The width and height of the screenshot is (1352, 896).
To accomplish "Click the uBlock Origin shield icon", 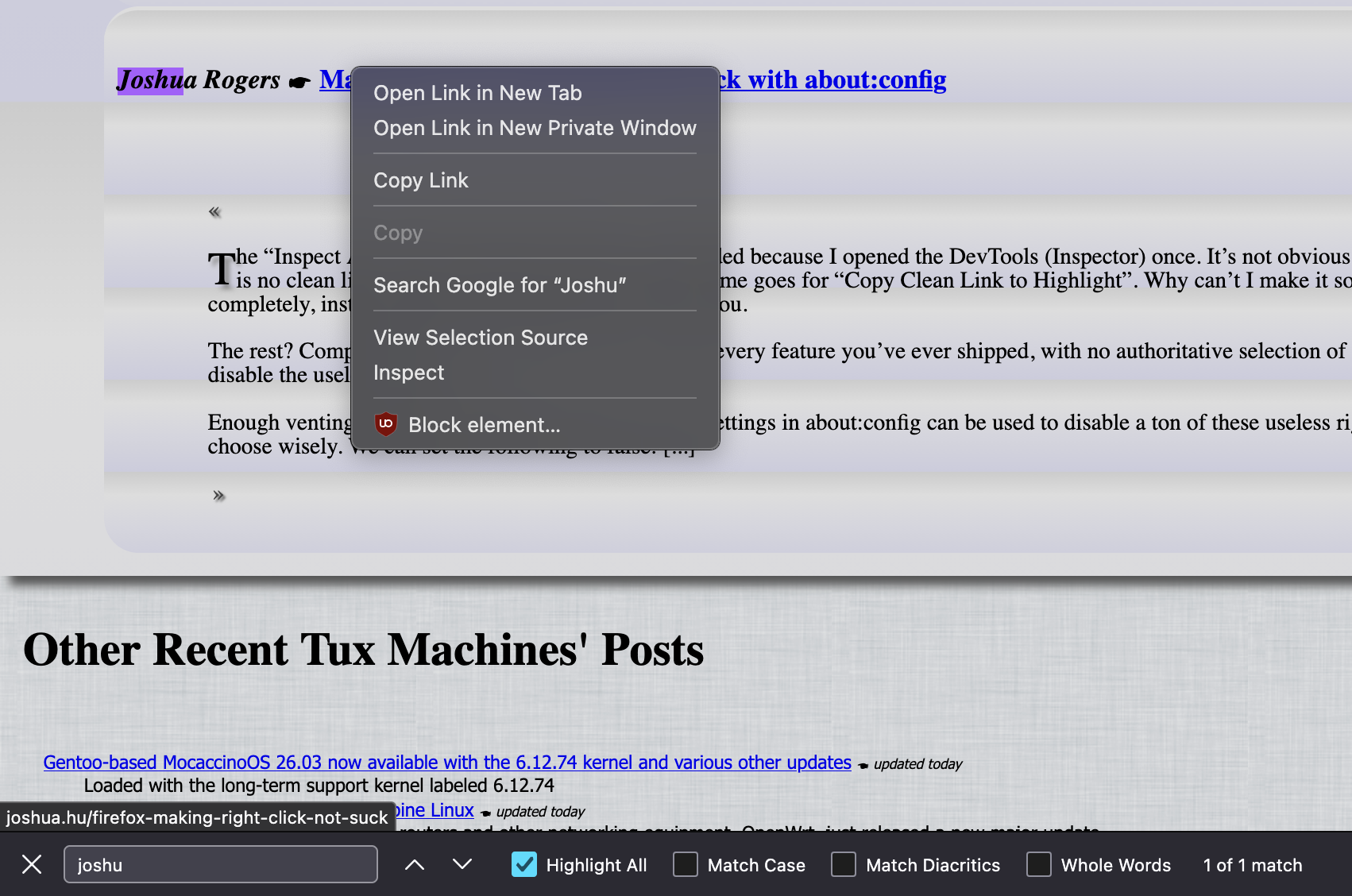I will pos(386,424).
